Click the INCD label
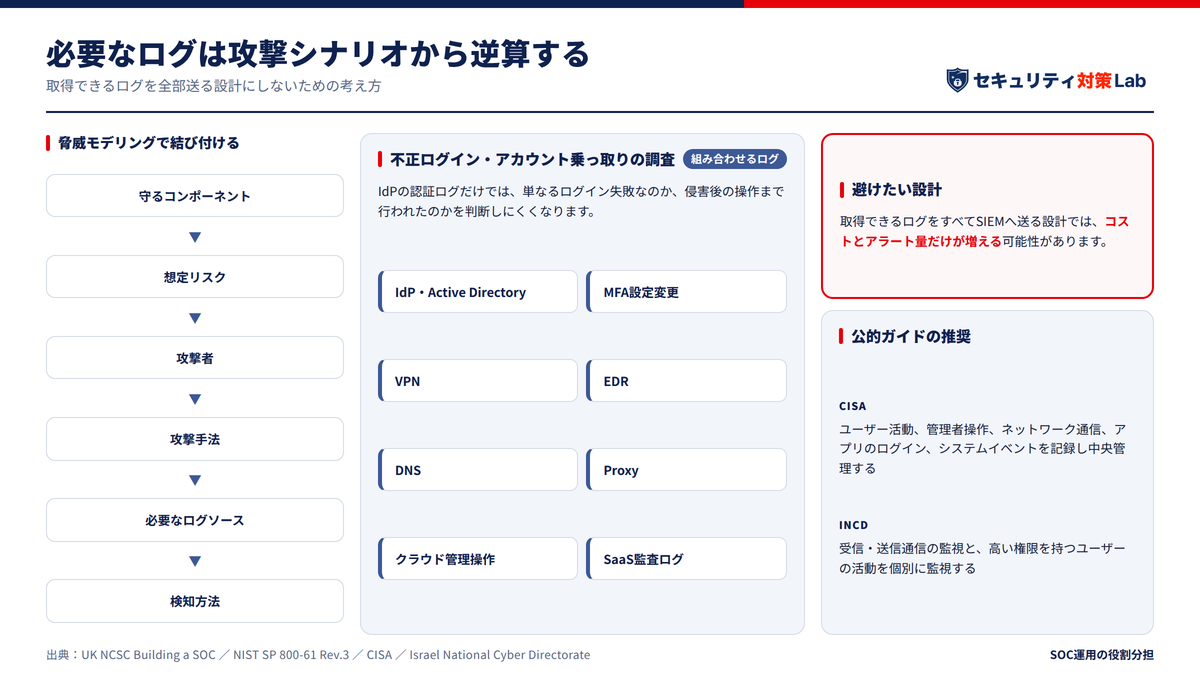Screen dimensions: 1200x675 [x=854, y=525]
